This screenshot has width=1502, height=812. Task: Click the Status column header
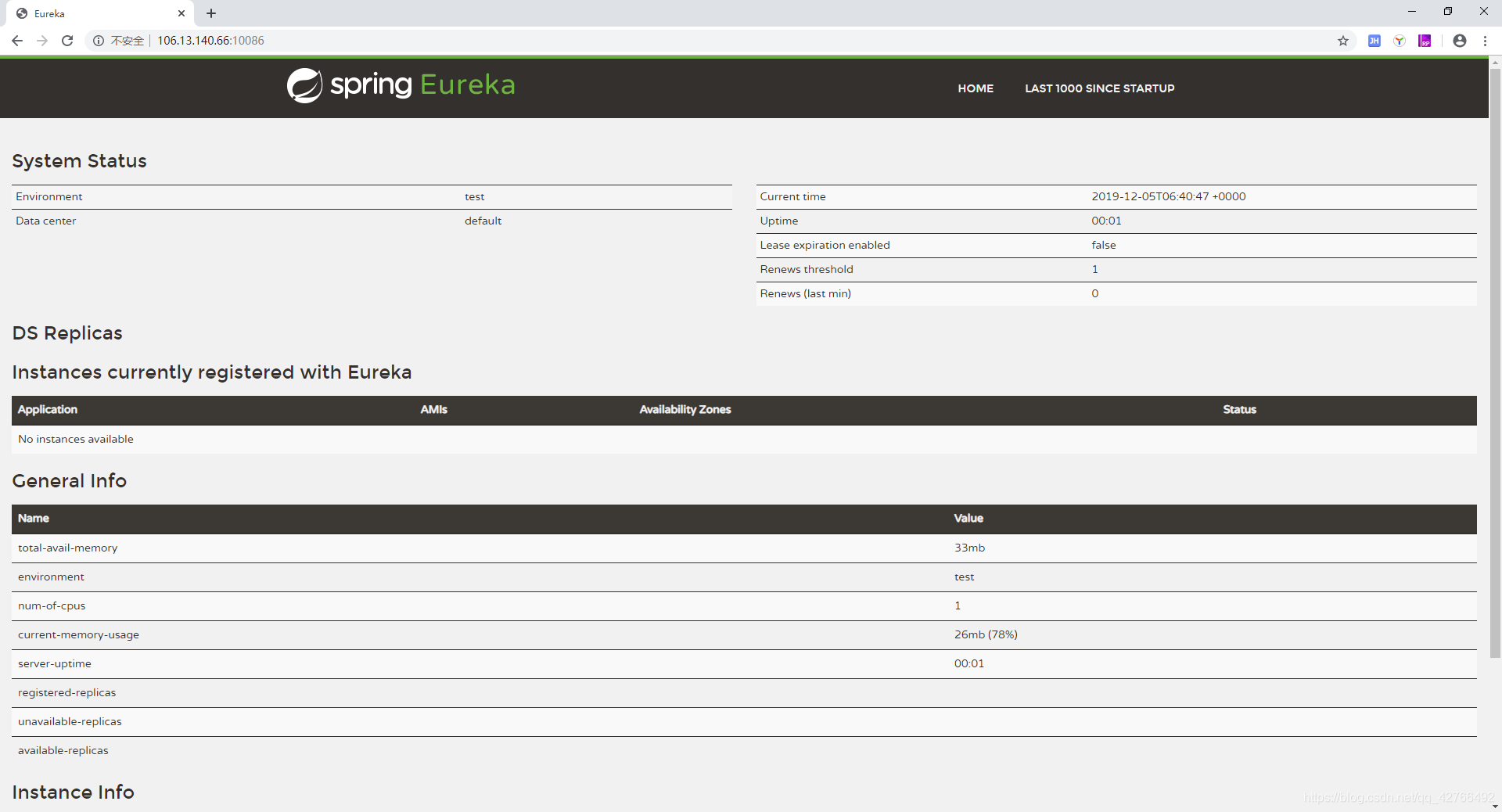point(1239,409)
